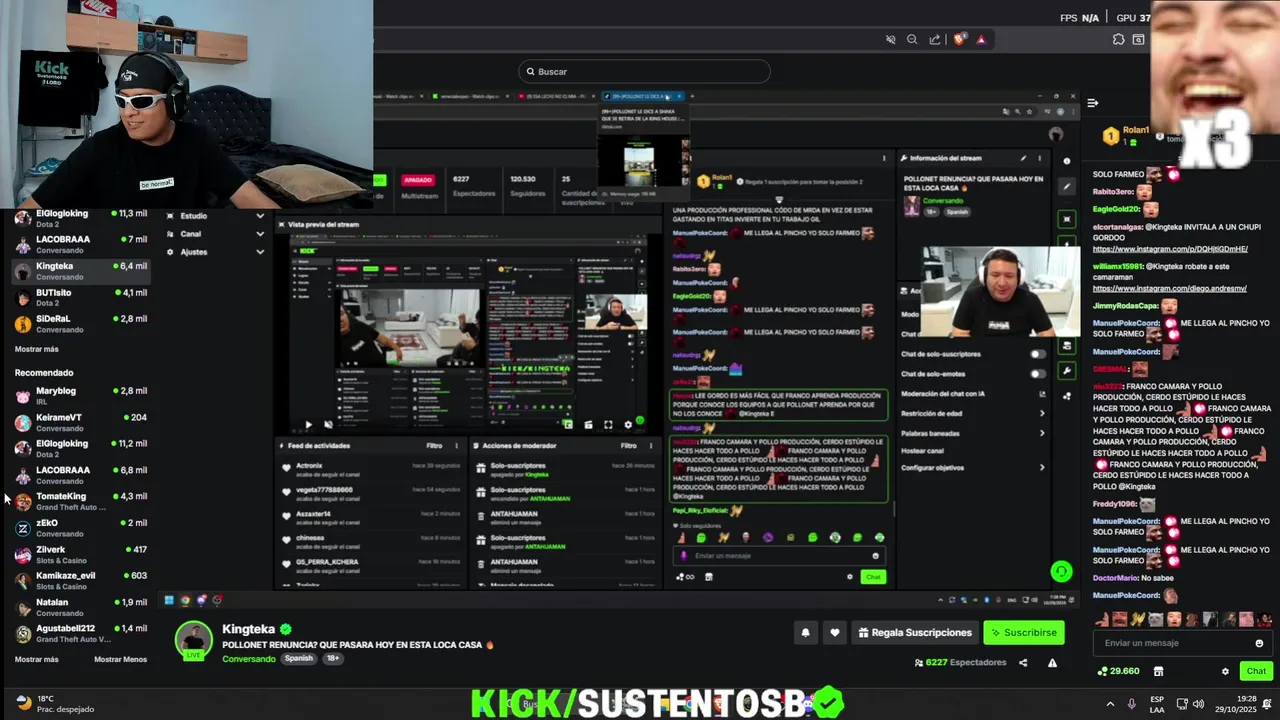Click the notification bell under Kingteka stream
The width and height of the screenshot is (1280, 720).
pyautogui.click(x=805, y=632)
